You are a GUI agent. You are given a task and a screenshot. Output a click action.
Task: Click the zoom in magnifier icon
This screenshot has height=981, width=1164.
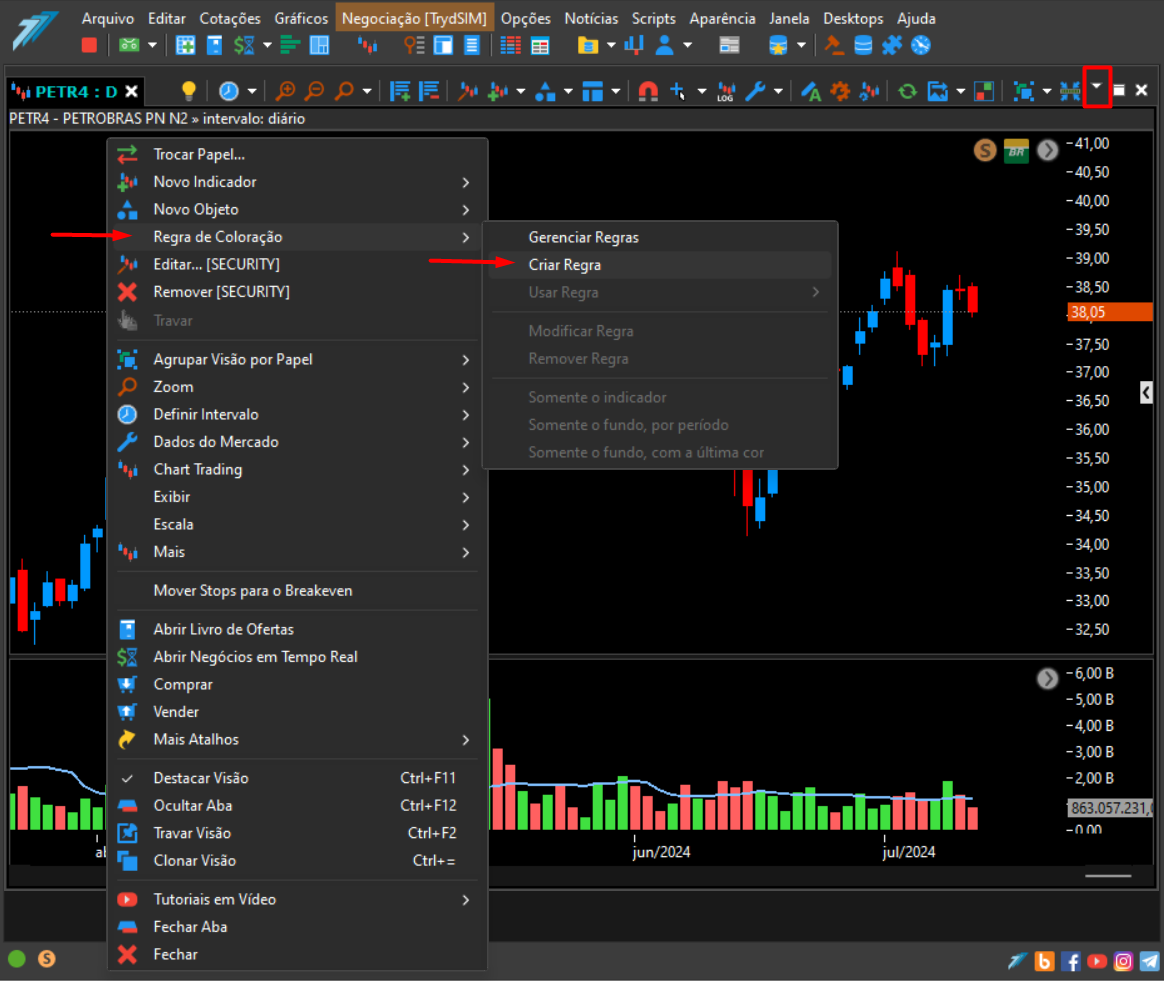285,91
